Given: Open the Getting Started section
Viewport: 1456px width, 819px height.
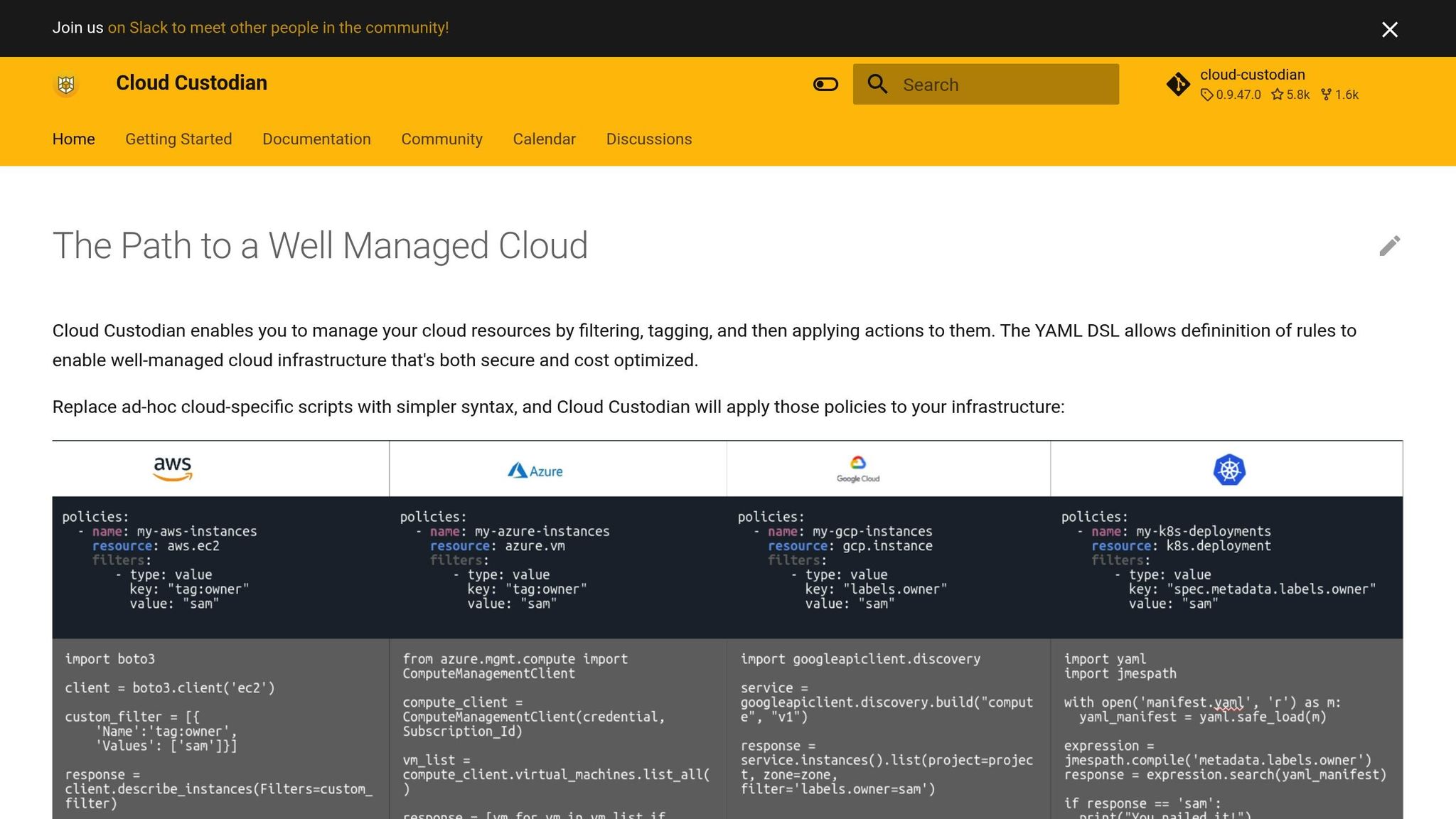Looking at the screenshot, I should point(178,139).
